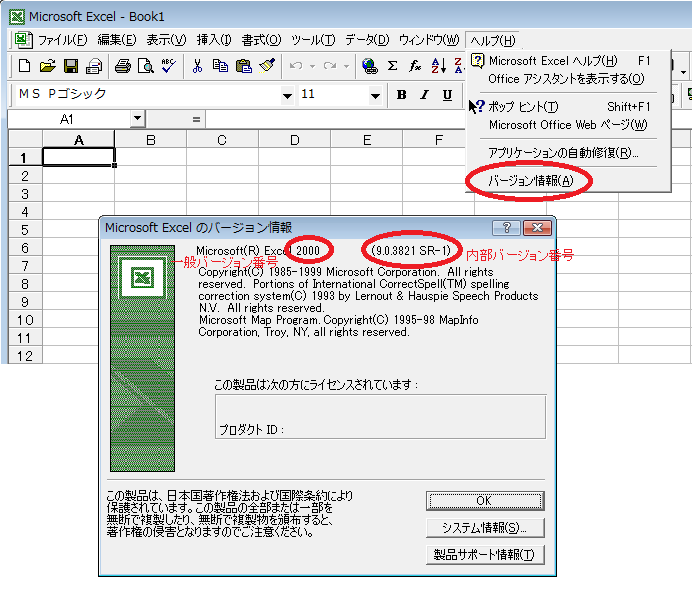The width and height of the screenshot is (692, 612).
Task: Click the OK button in dialog
Action: pyautogui.click(x=485, y=501)
